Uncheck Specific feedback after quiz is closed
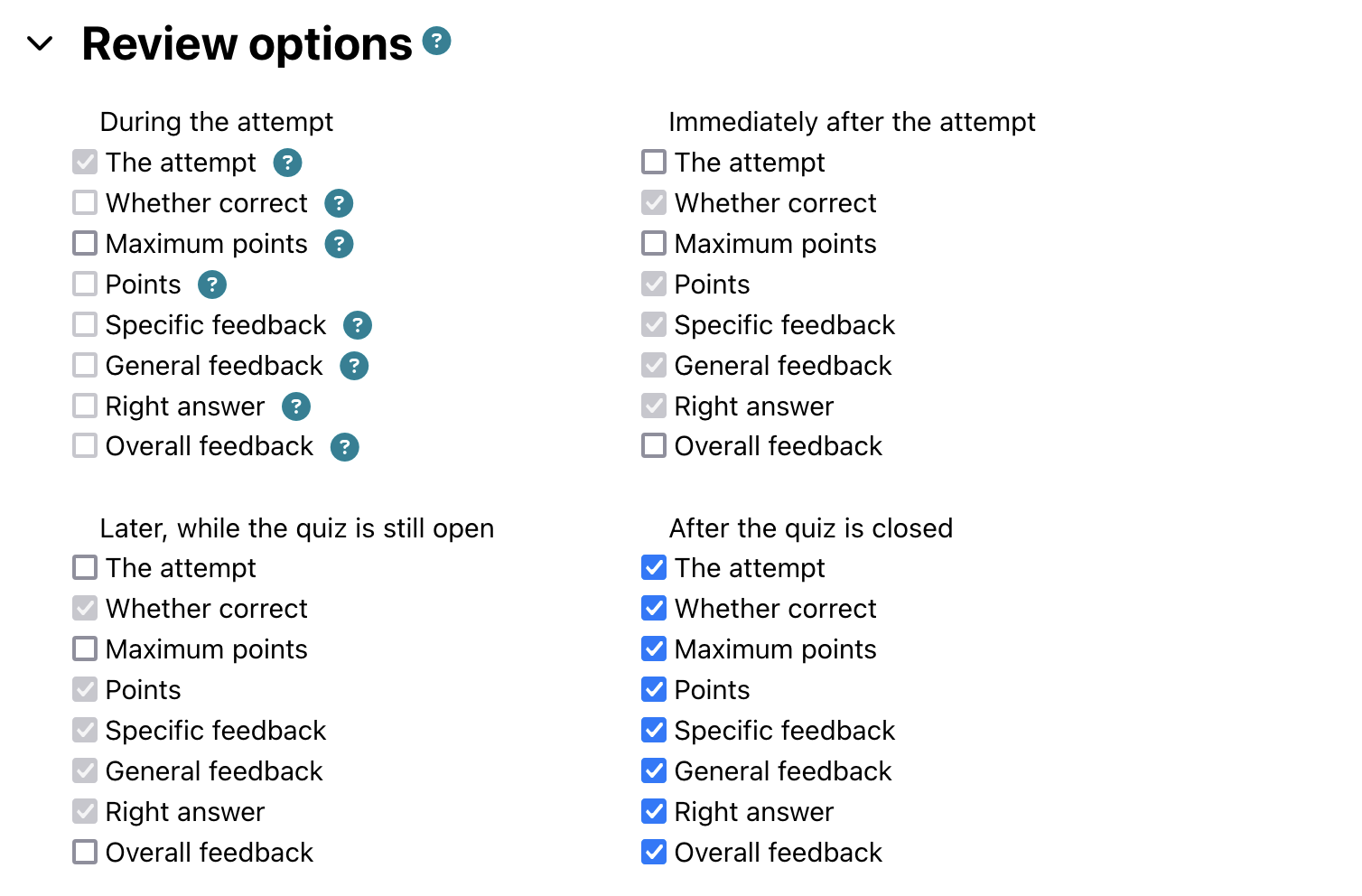The width and height of the screenshot is (1362, 896). 654,730
